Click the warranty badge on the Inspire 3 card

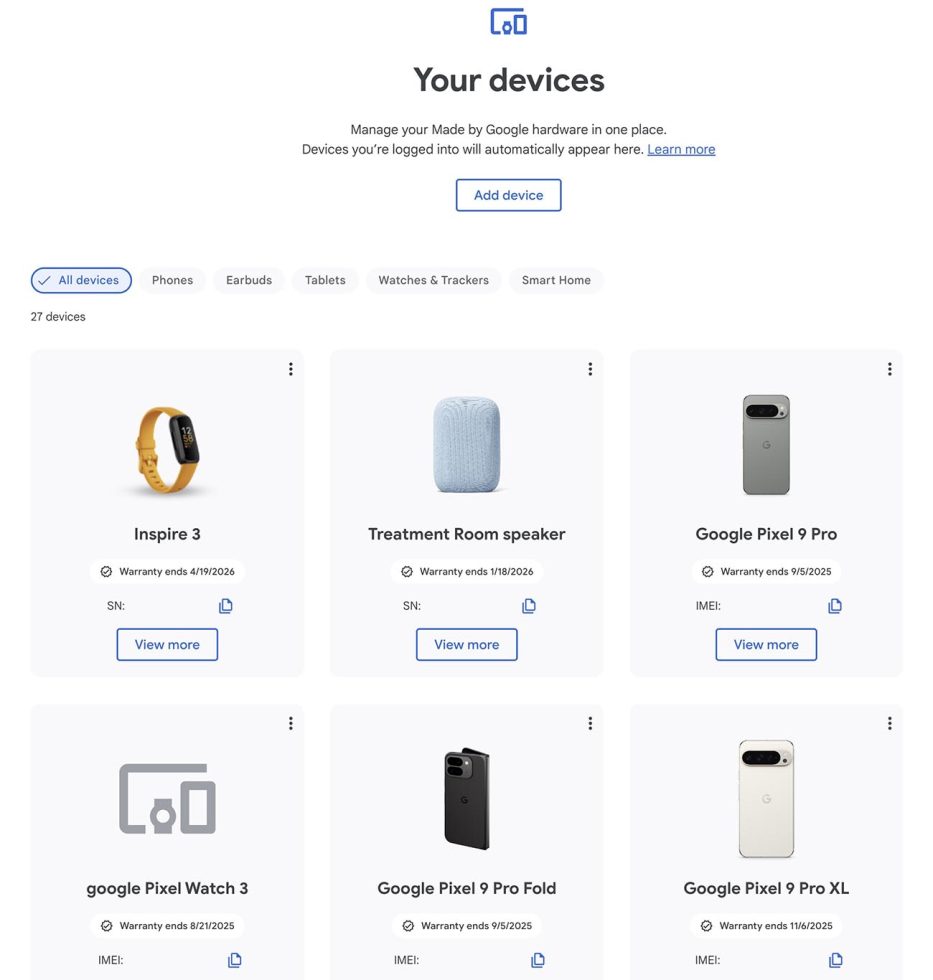pyautogui.click(x=167, y=571)
